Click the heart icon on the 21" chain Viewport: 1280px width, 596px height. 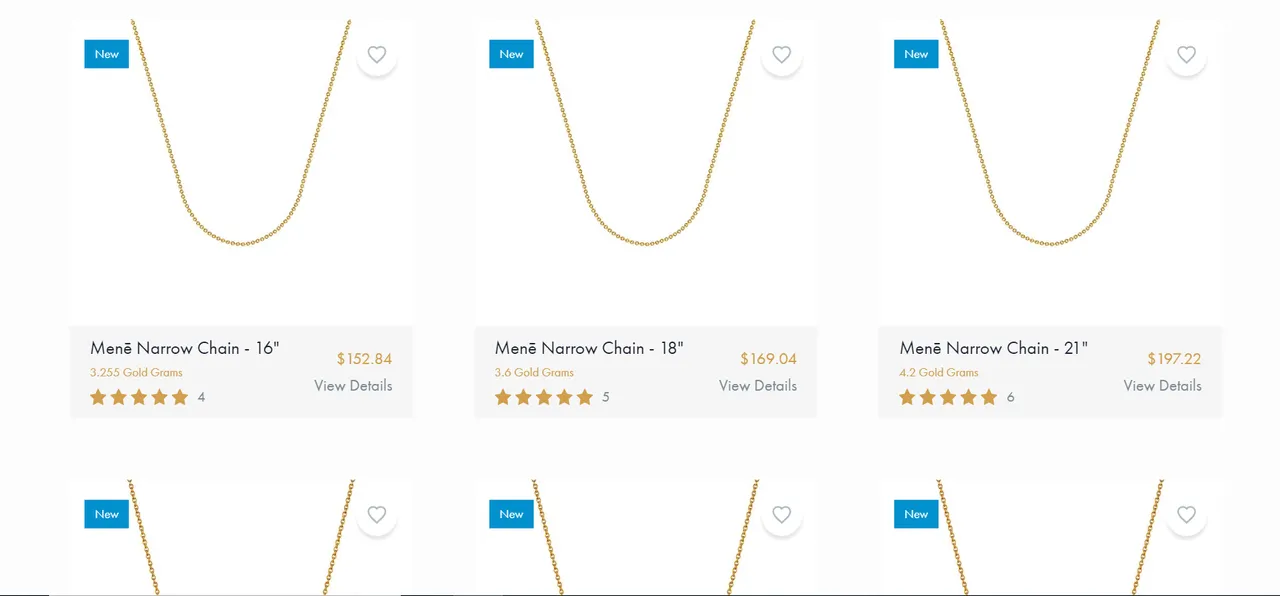point(1186,55)
